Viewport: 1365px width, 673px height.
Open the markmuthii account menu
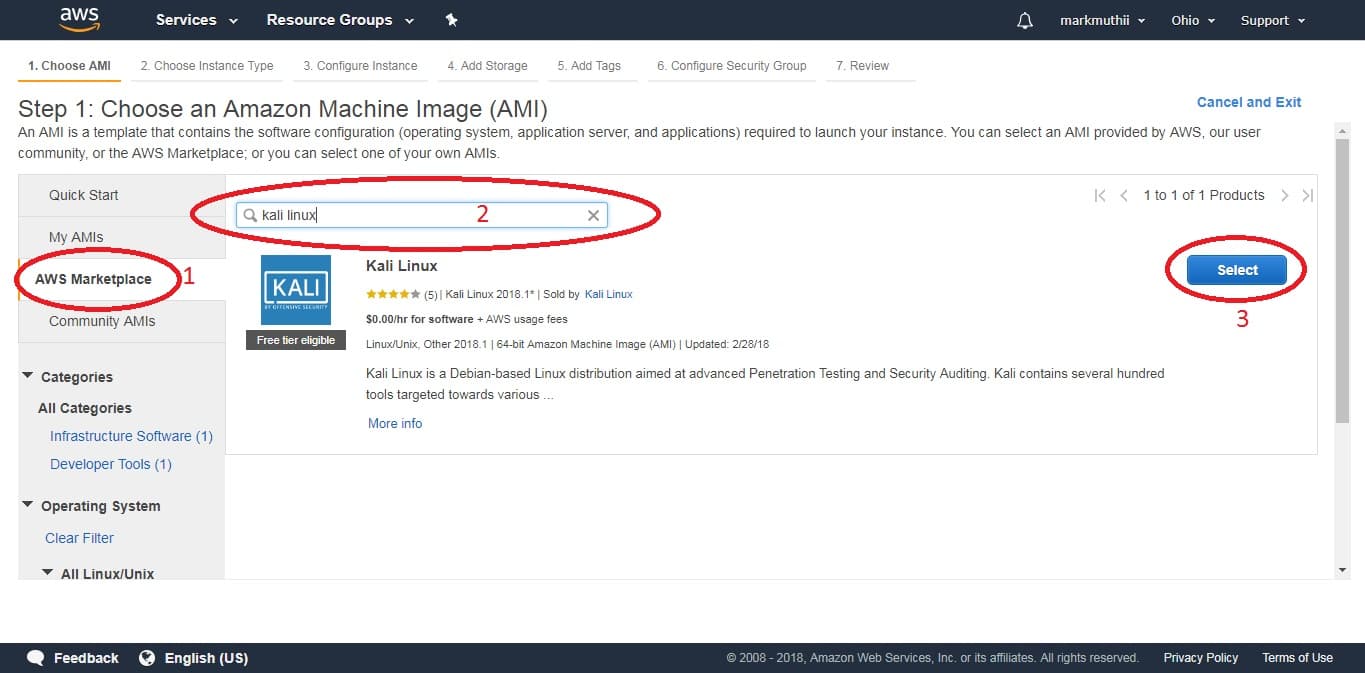[x=1103, y=20]
